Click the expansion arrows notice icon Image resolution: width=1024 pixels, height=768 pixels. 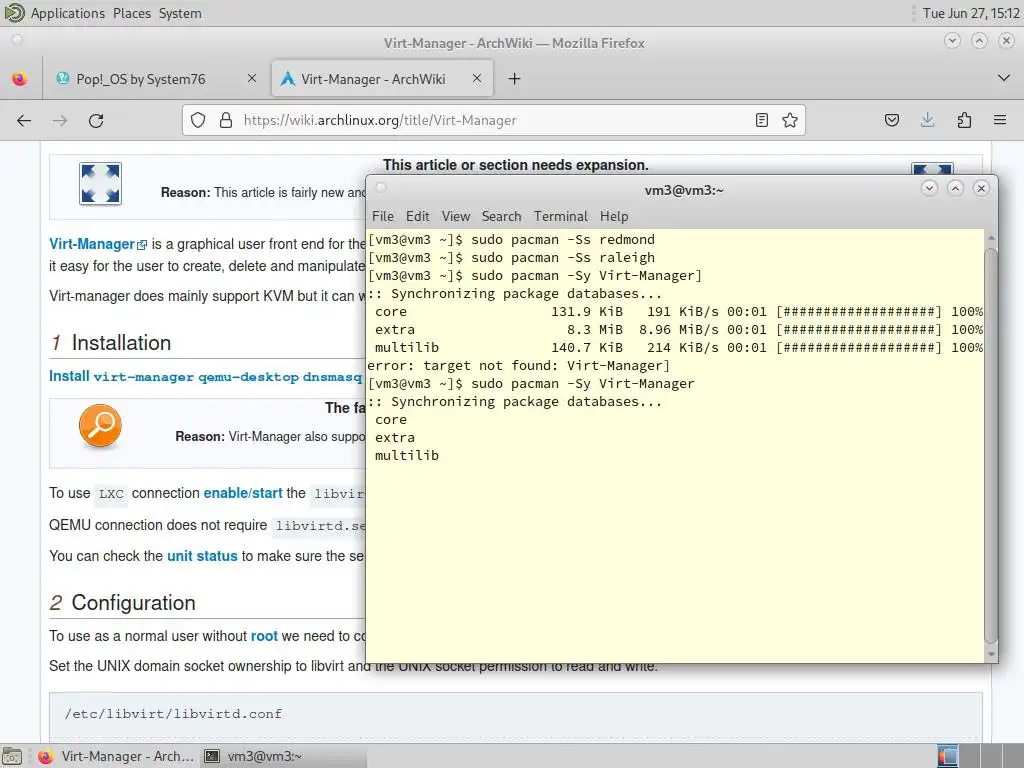point(100,184)
